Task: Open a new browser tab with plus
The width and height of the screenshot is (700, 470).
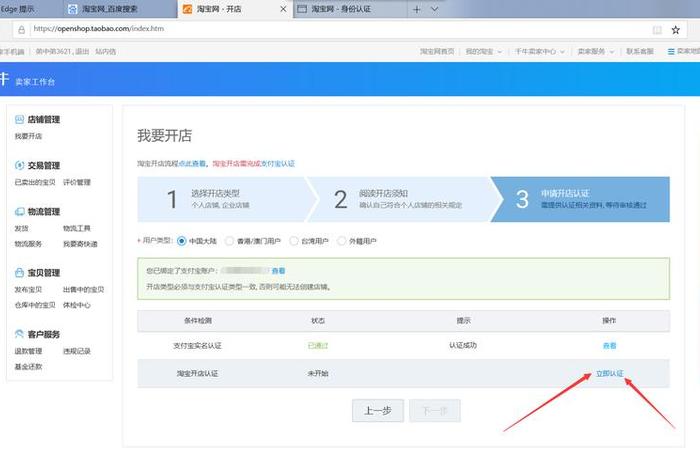Action: coord(417,9)
